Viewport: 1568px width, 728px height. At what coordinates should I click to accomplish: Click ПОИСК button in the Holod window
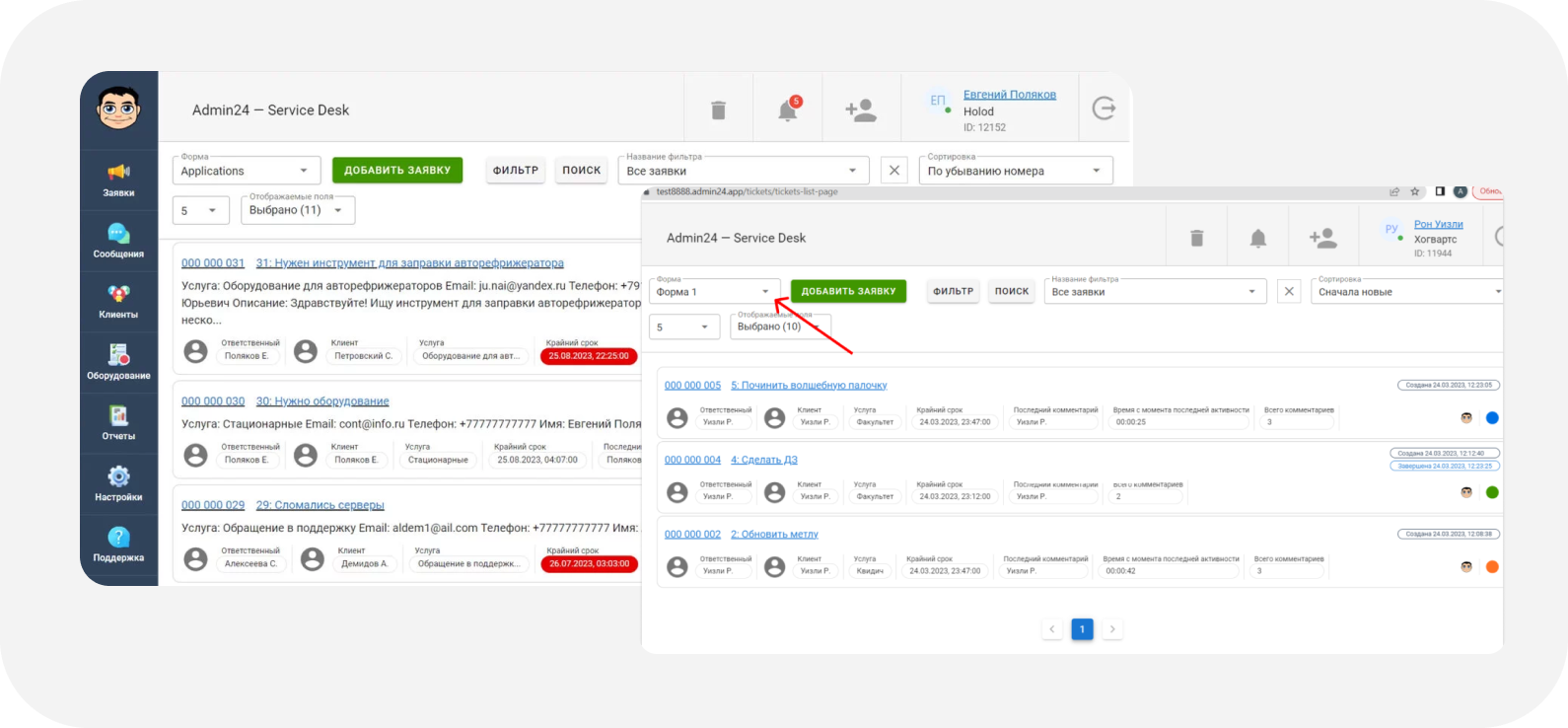click(x=582, y=170)
